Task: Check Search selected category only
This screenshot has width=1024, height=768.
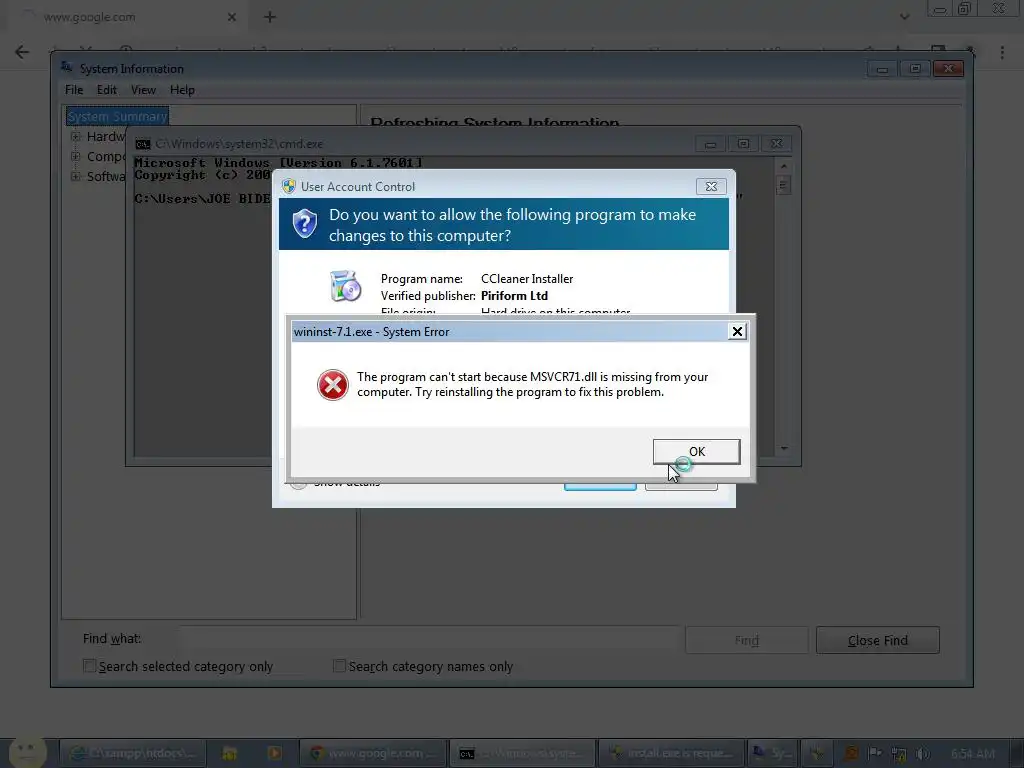Action: pos(89,666)
